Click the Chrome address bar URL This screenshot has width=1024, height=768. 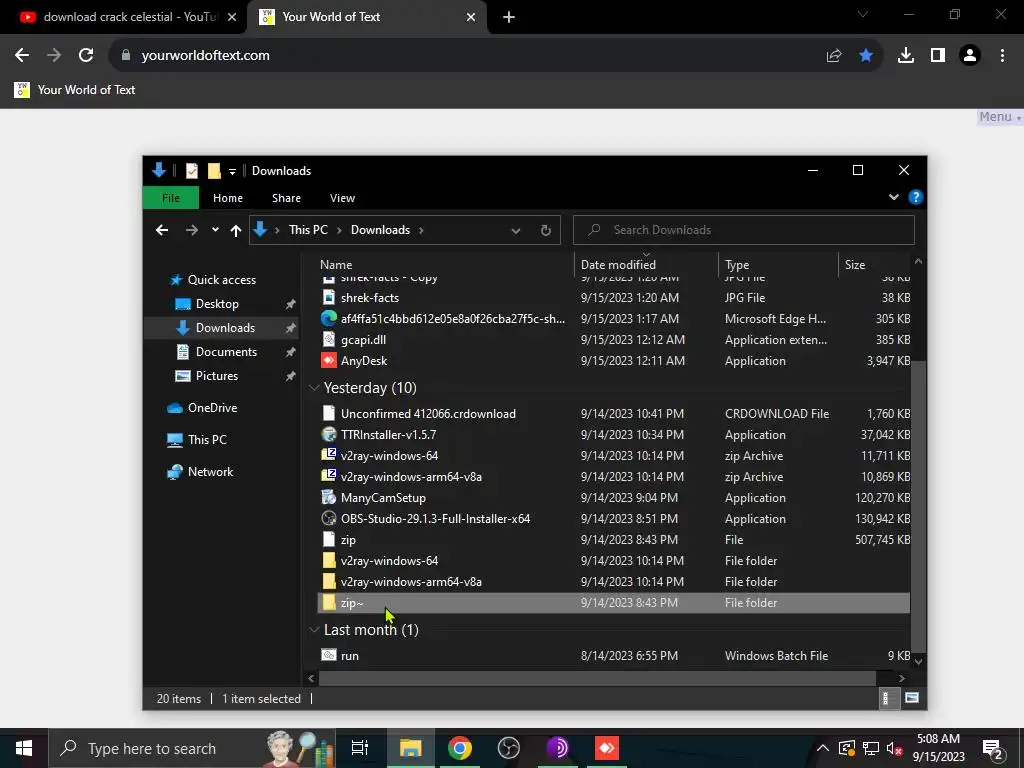[206, 56]
